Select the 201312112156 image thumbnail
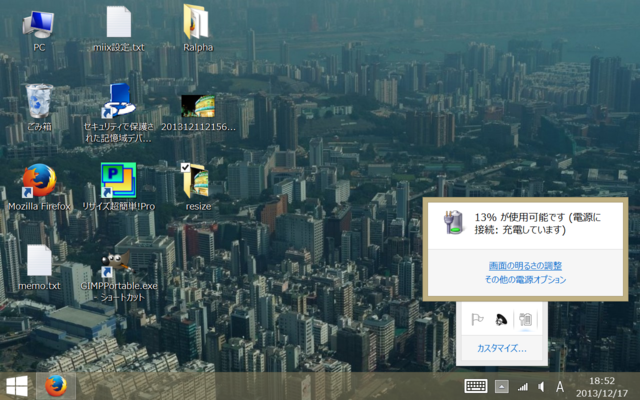This screenshot has height=400, width=640. pyautogui.click(x=198, y=106)
